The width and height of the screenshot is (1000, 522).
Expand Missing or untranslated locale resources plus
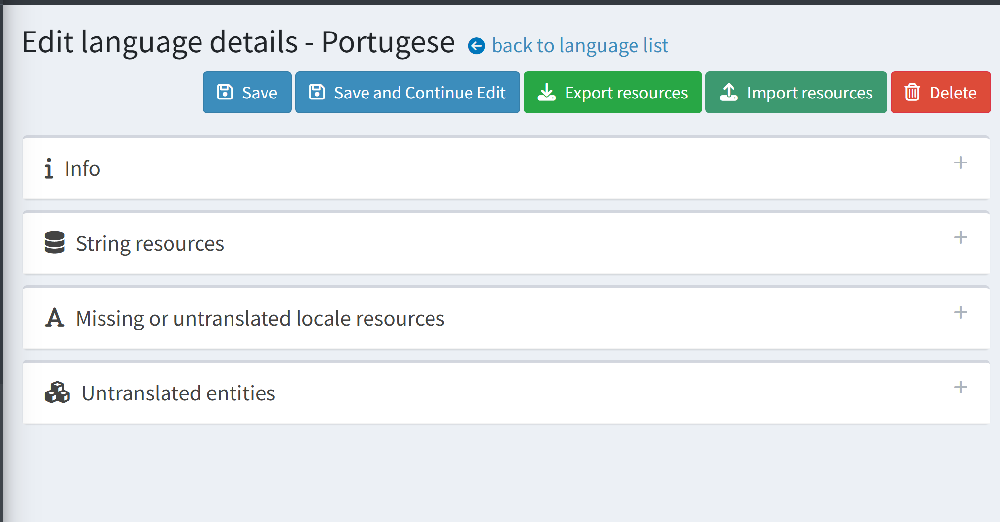click(960, 312)
